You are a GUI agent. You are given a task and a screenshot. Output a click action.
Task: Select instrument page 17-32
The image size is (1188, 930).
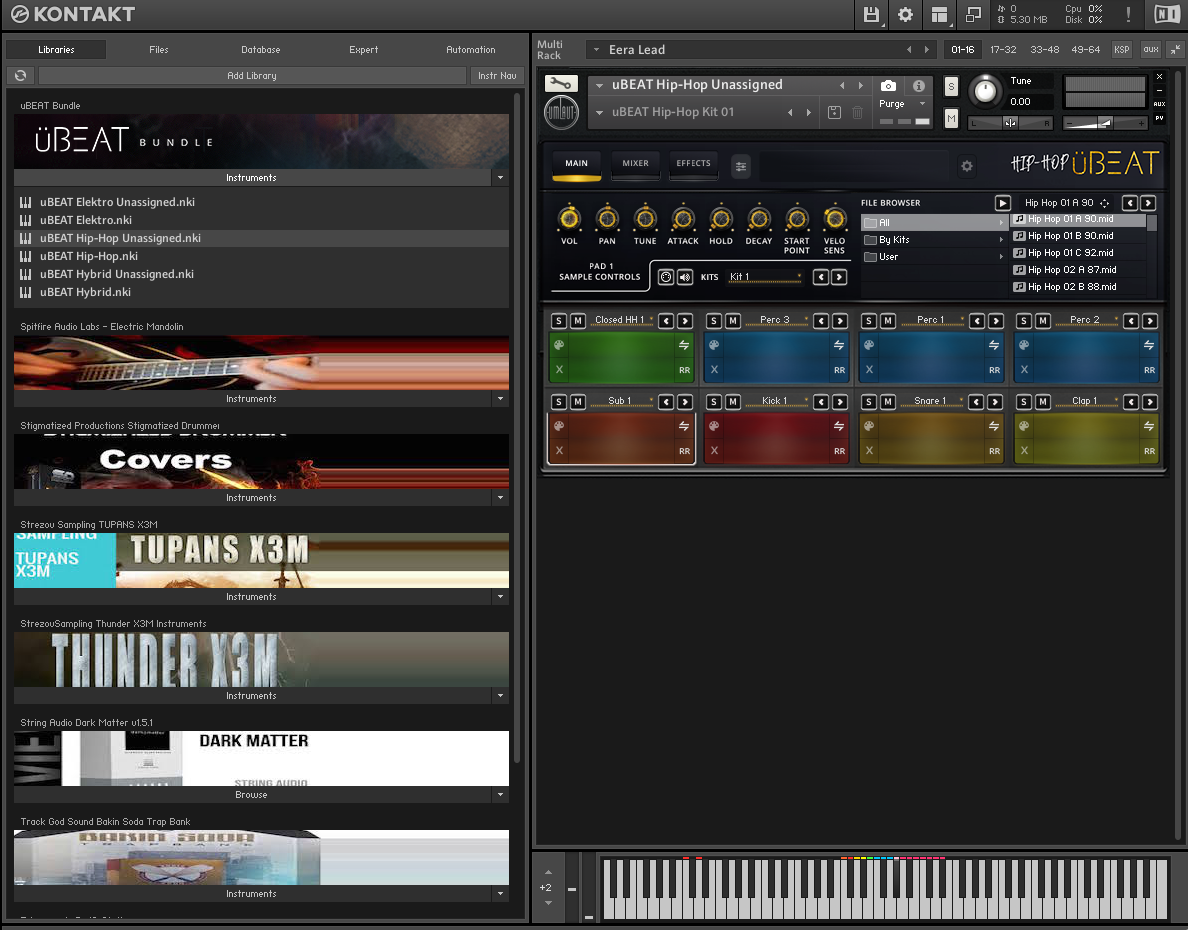[x=1003, y=50]
